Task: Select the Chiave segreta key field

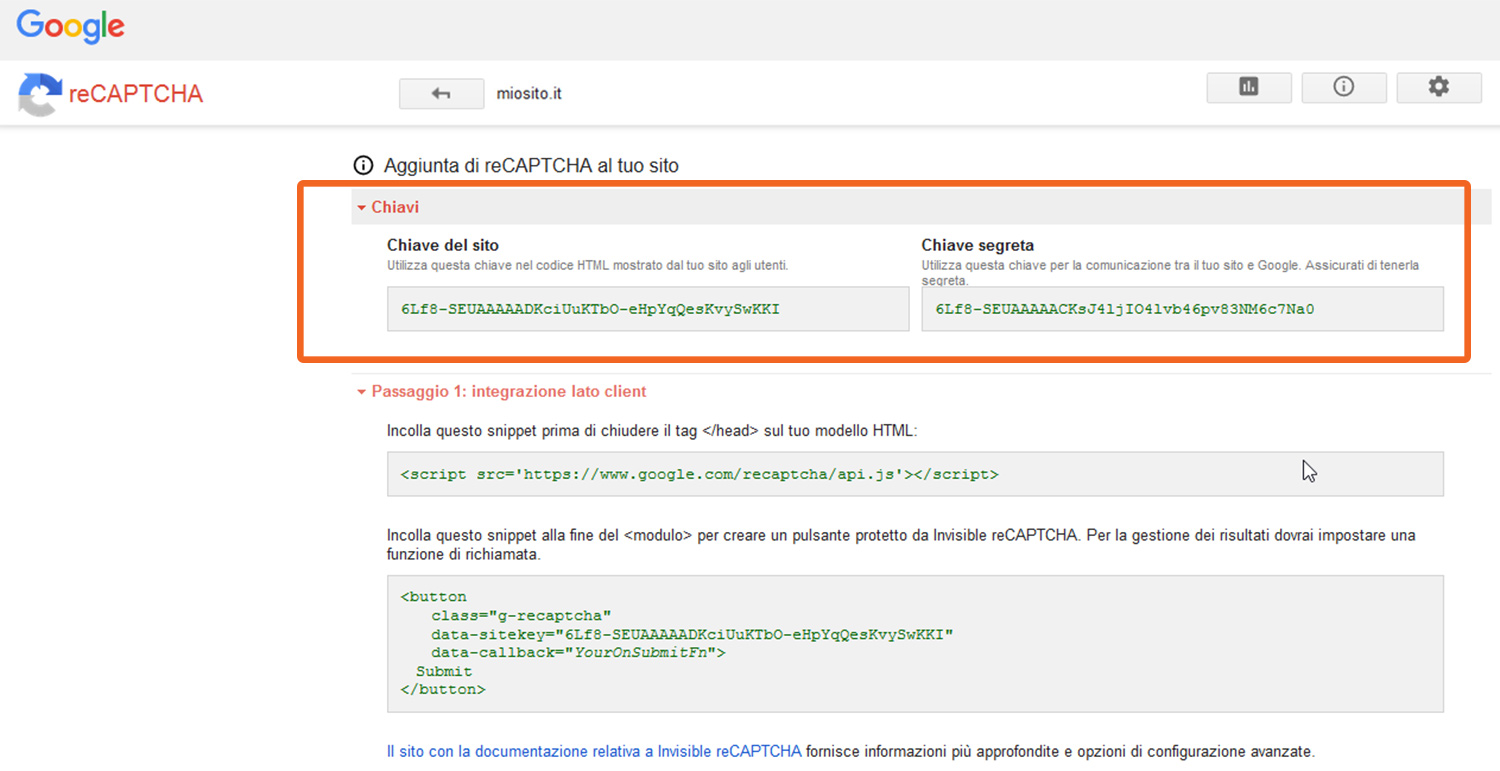Action: click(1183, 309)
